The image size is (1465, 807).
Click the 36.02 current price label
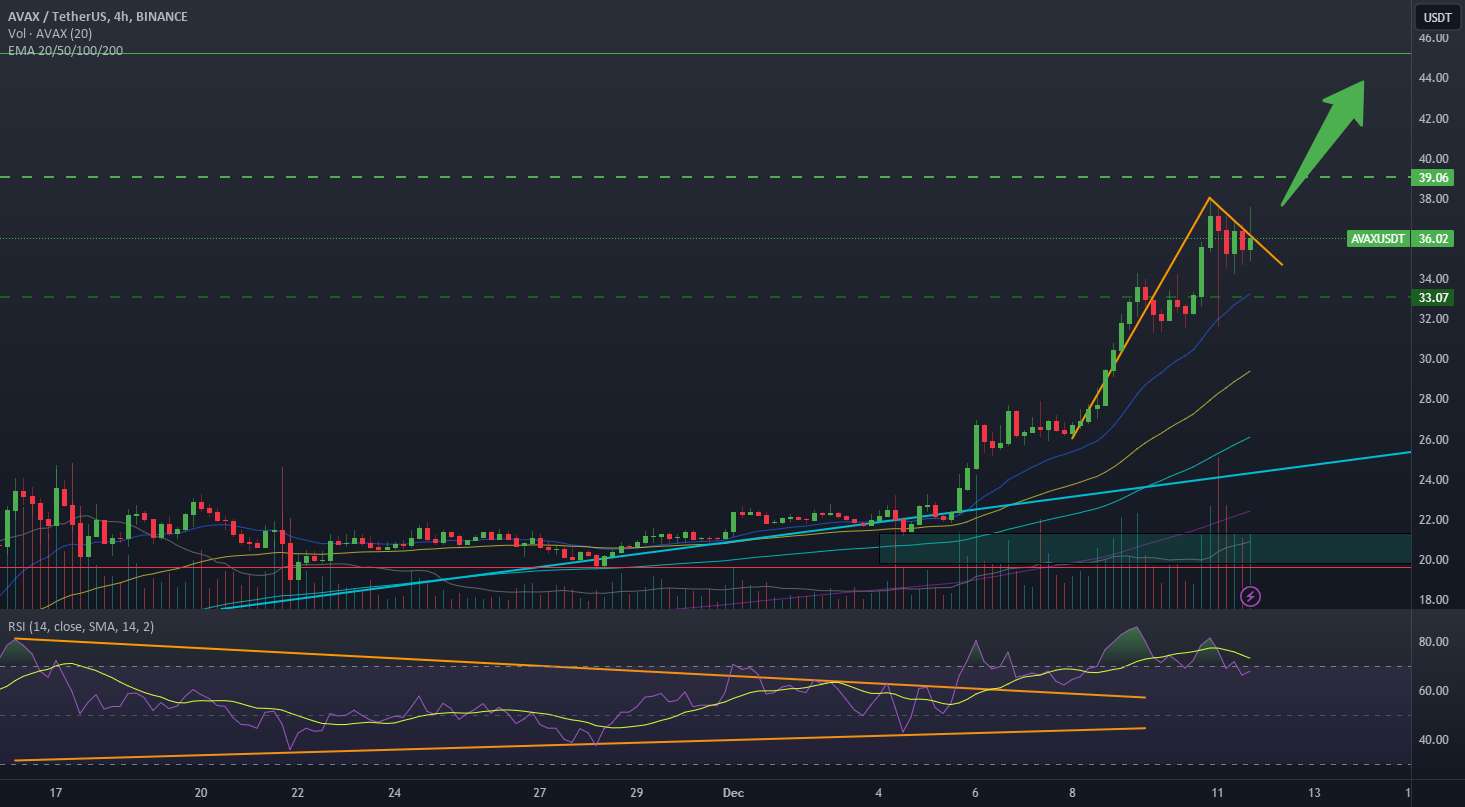(x=1434, y=239)
